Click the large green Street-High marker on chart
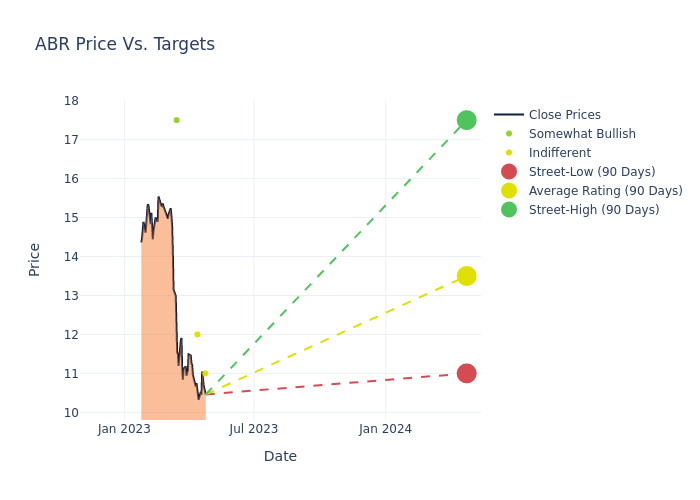 pyautogui.click(x=466, y=120)
